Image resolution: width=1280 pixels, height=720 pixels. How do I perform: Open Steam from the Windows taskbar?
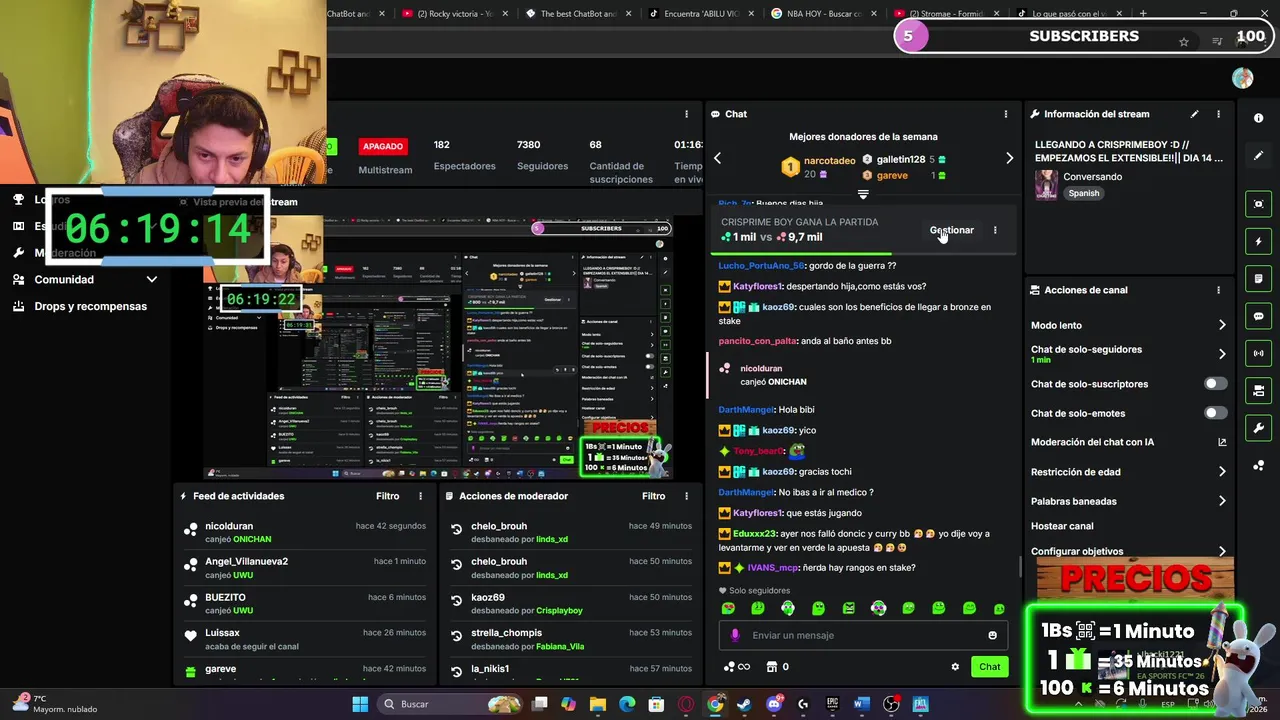pyautogui.click(x=744, y=704)
